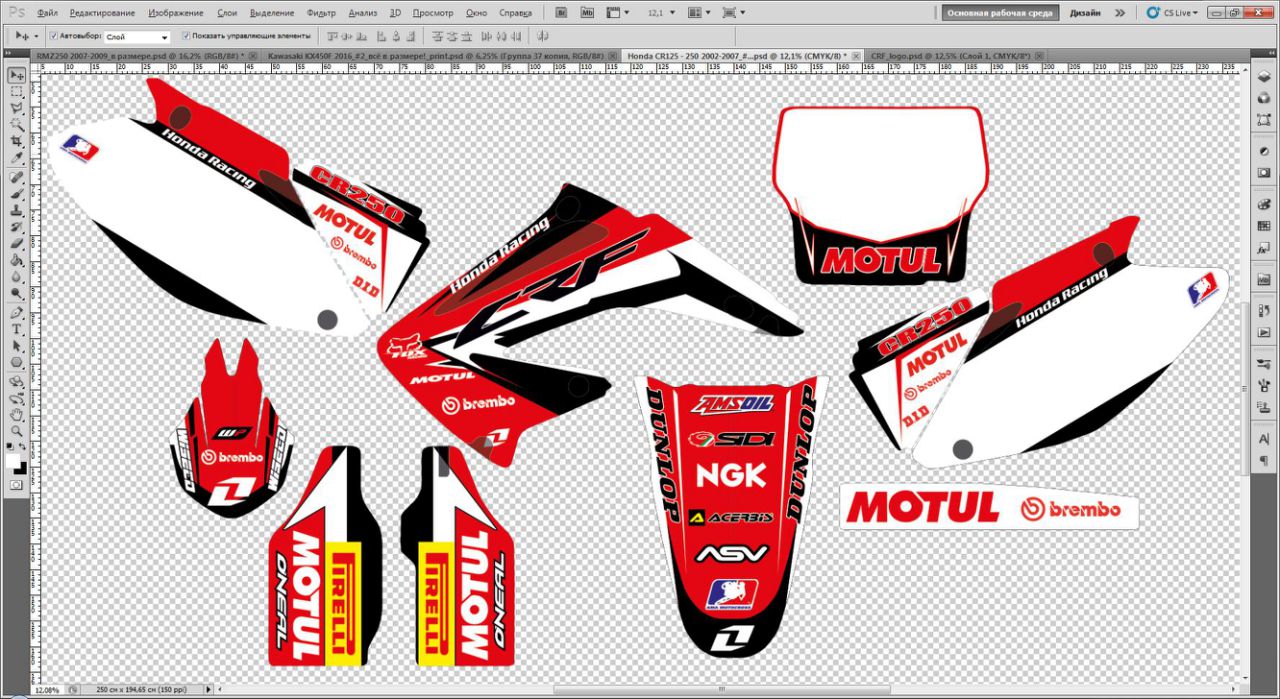Open the Справка menu
Screen dimensions: 1280x699
[515, 13]
